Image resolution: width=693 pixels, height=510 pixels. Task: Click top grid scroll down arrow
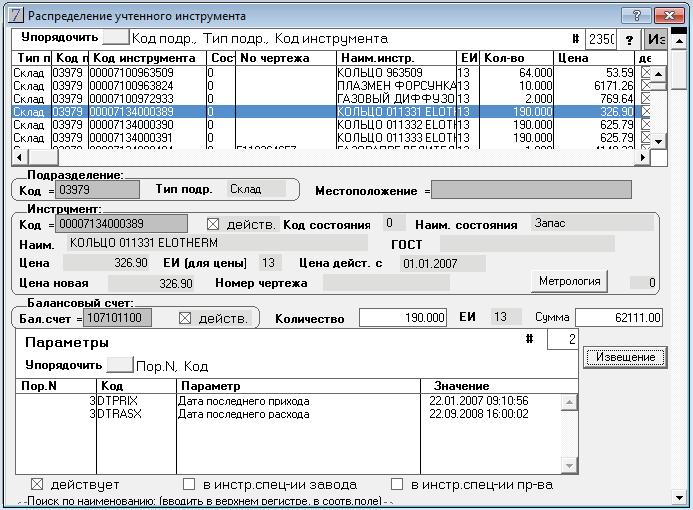pos(659,142)
